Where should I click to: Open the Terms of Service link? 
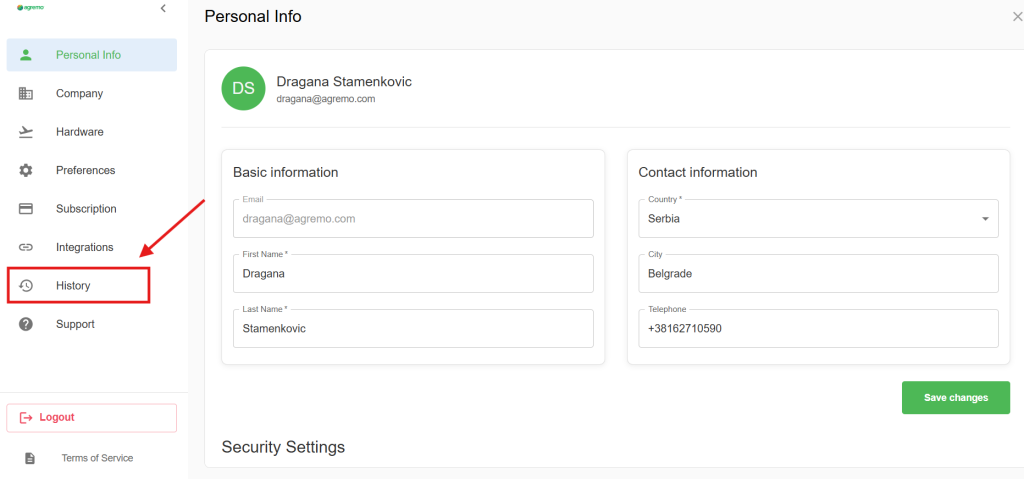[x=97, y=458]
